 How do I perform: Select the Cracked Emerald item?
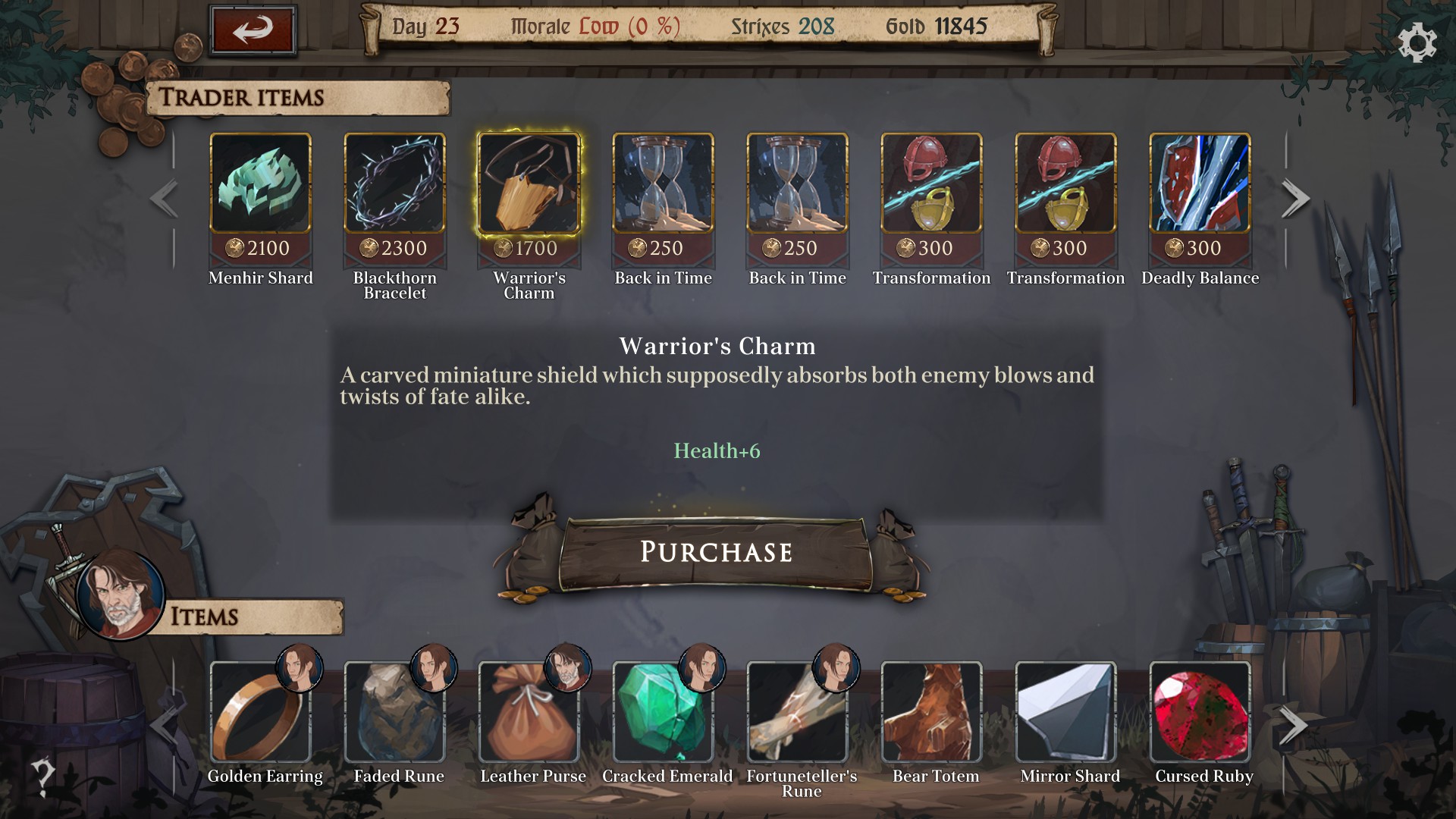pyautogui.click(x=663, y=711)
